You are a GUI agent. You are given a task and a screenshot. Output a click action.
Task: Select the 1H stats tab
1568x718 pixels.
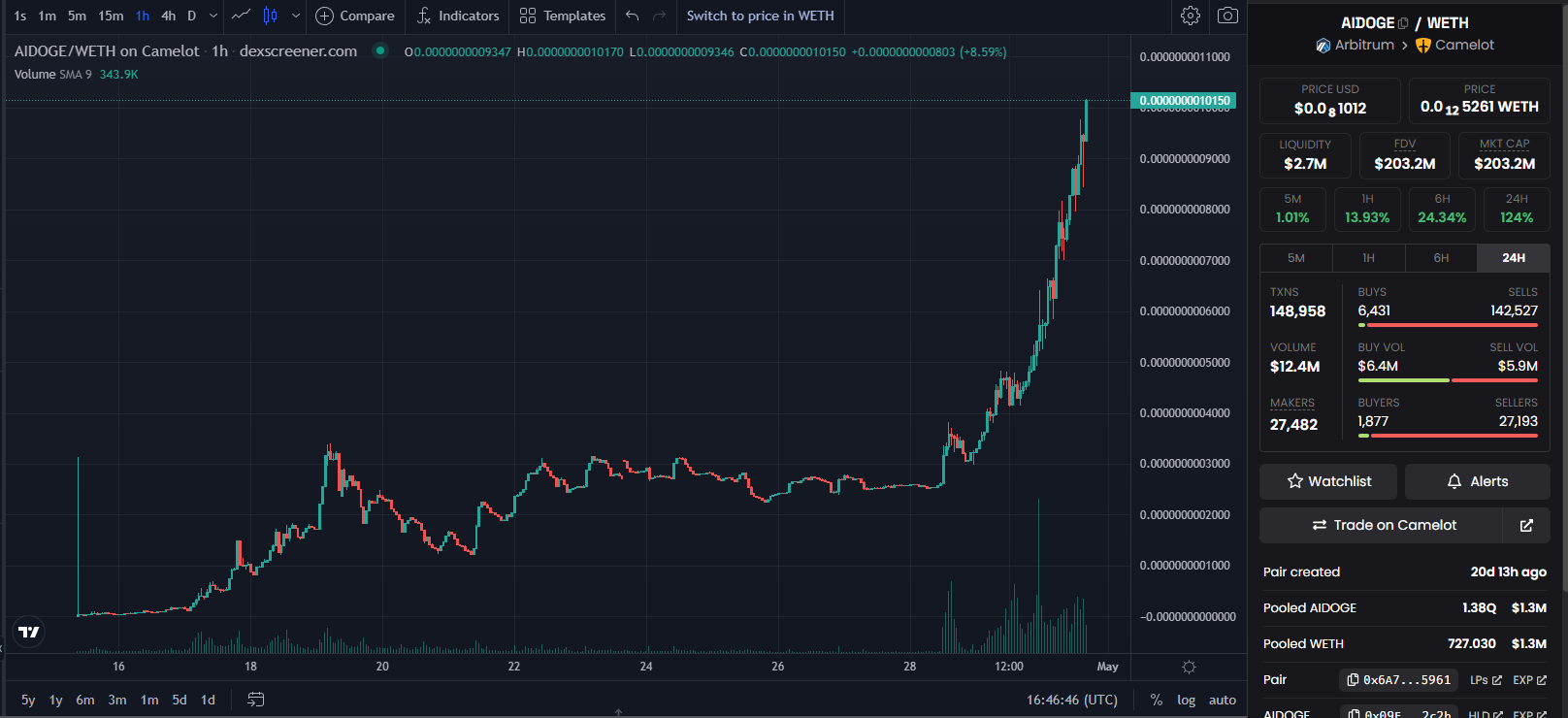click(1368, 258)
